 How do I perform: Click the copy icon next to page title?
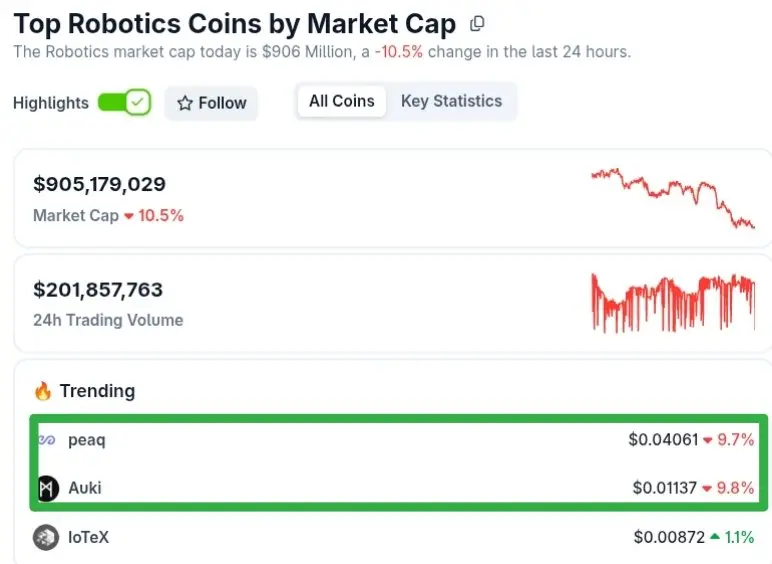(x=477, y=23)
